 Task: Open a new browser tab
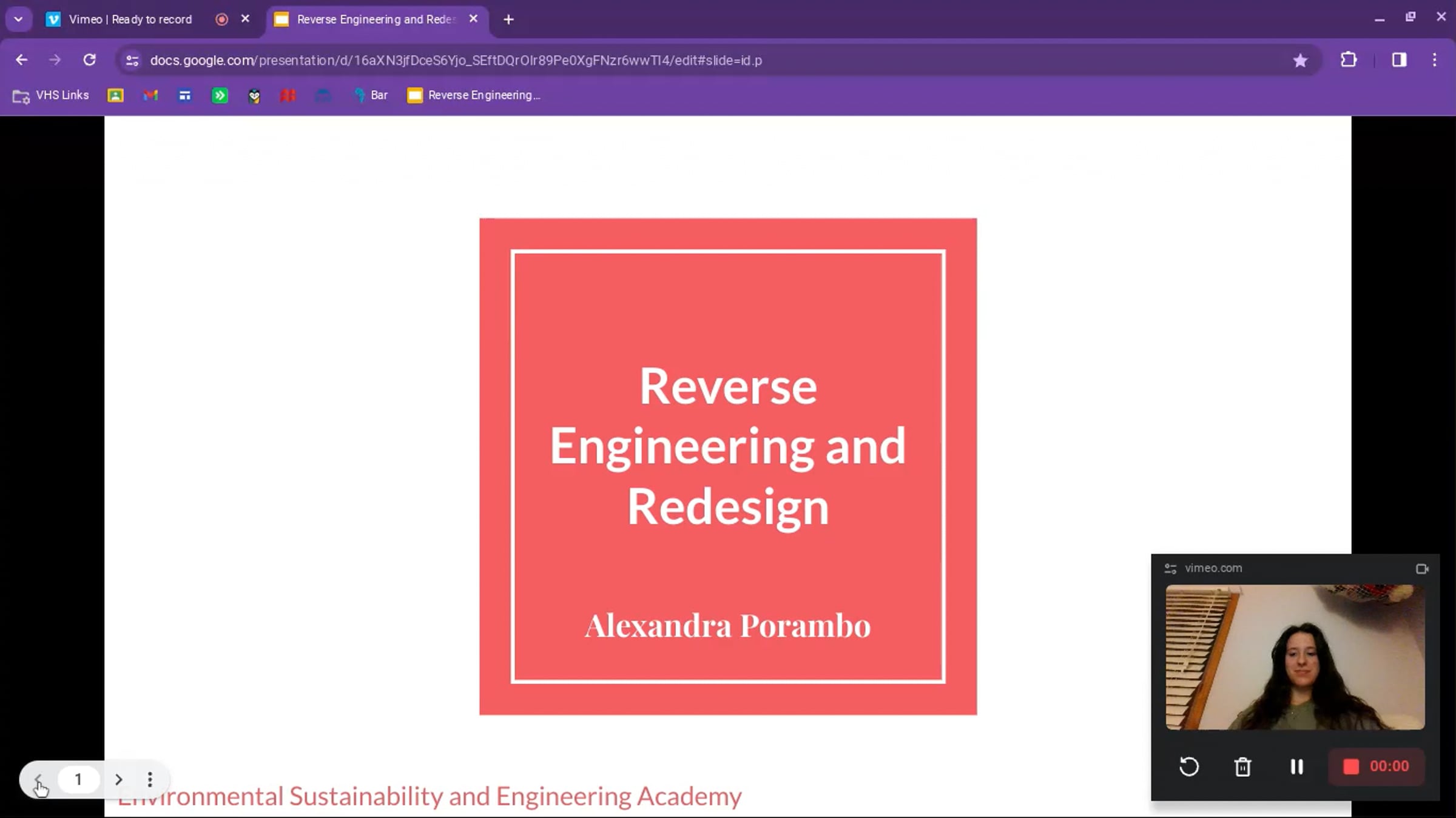[508, 19]
